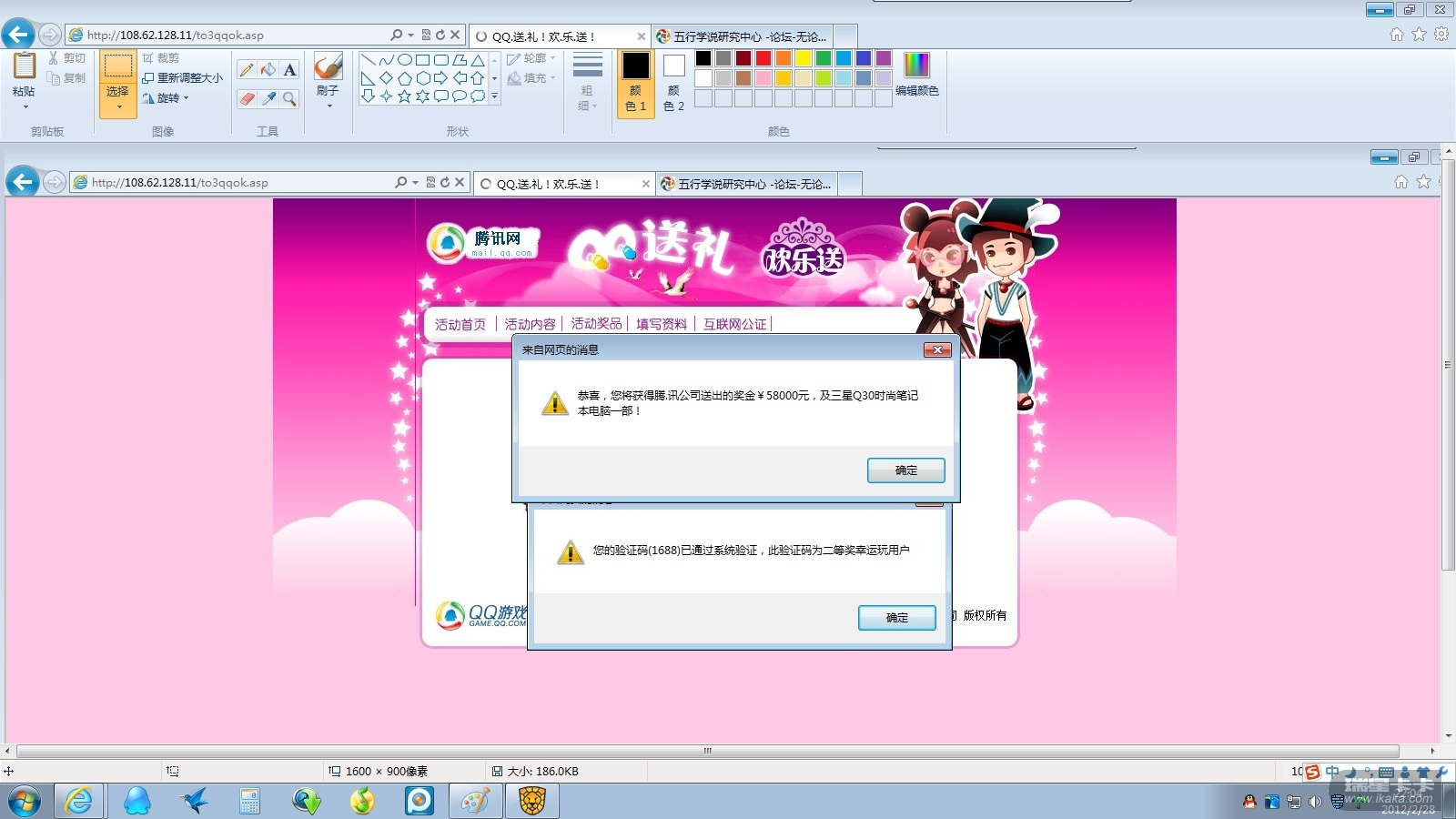Activate the Text tool
Image resolution: width=1456 pixels, height=819 pixels.
[289, 70]
